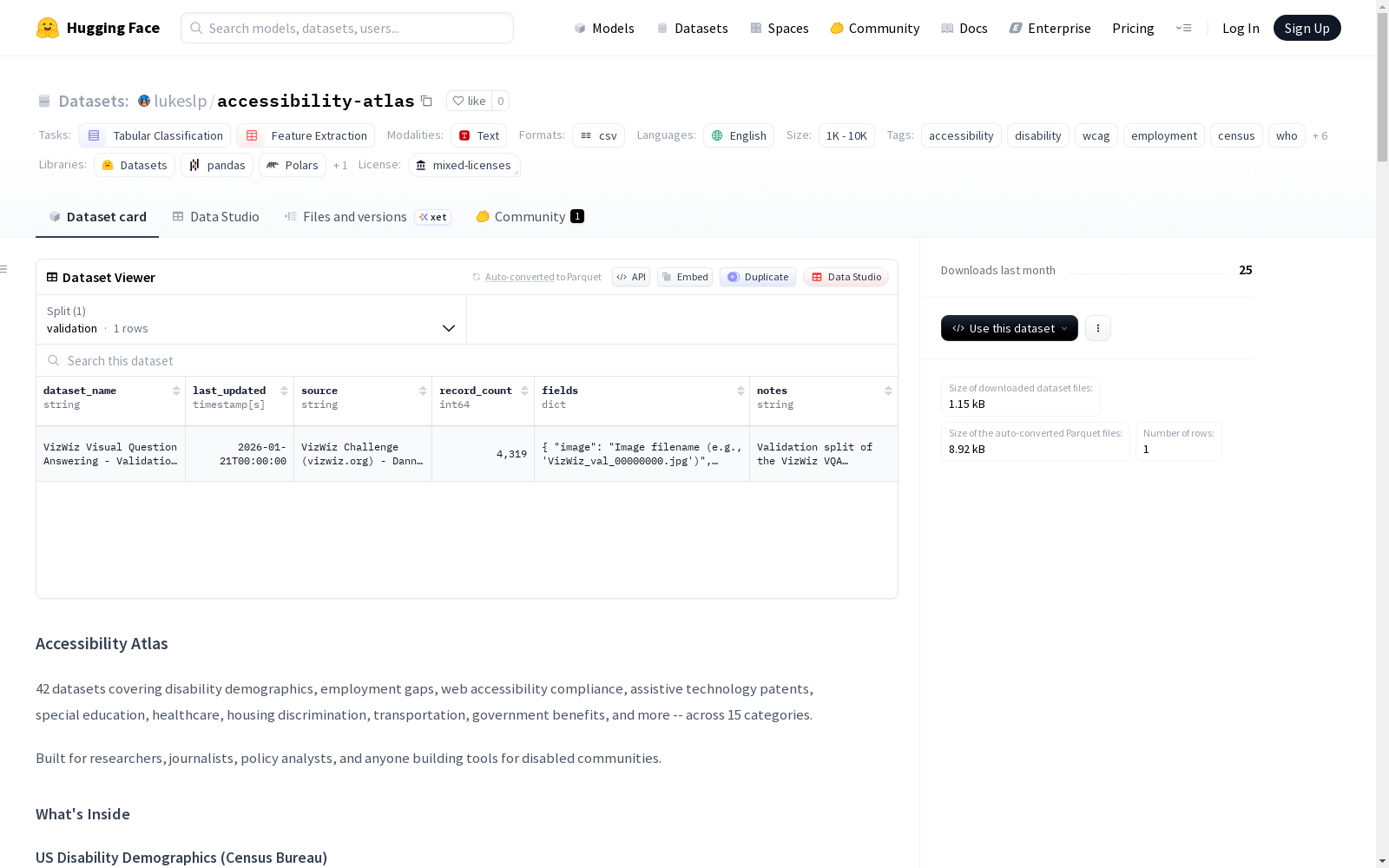Open the accessibility-atlas dataset title link
The height and width of the screenshot is (868, 1389).
316,101
